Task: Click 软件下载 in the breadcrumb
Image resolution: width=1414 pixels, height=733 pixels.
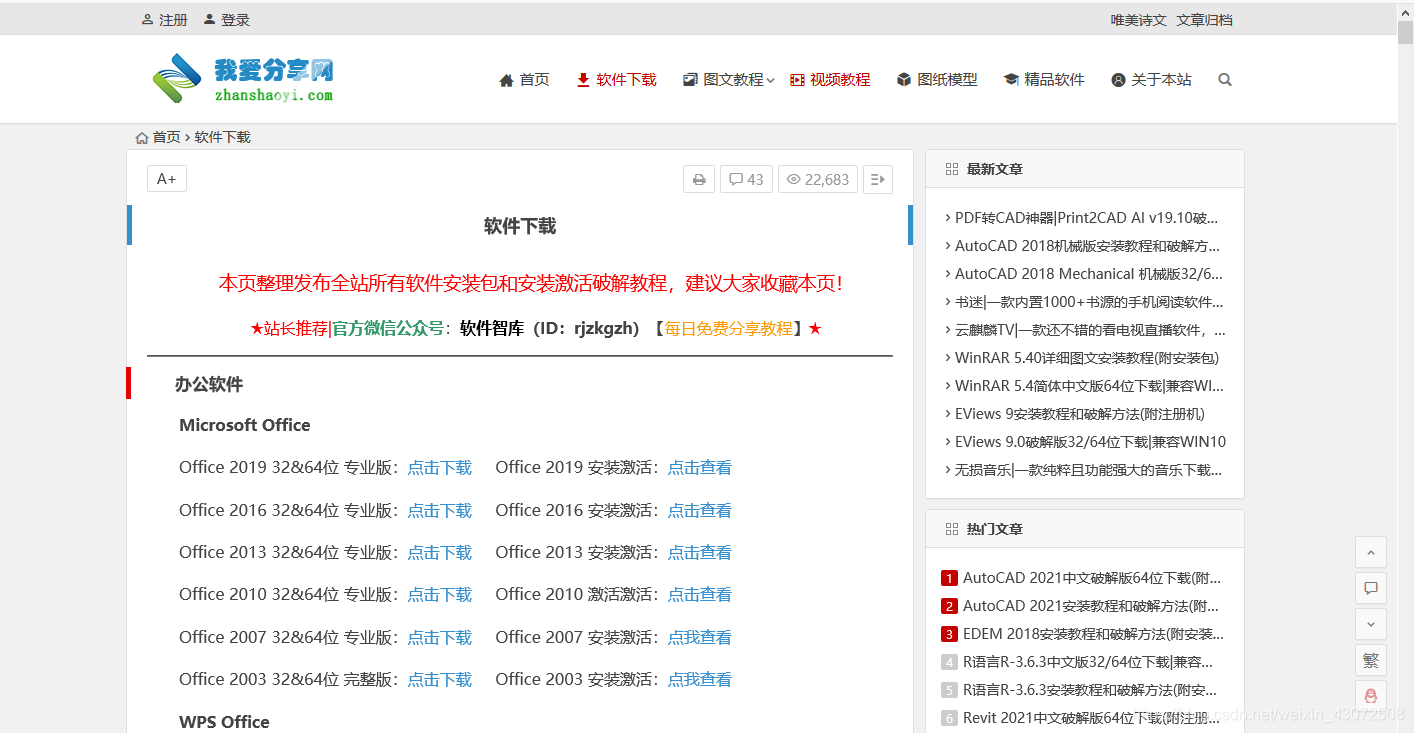Action: click(222, 137)
